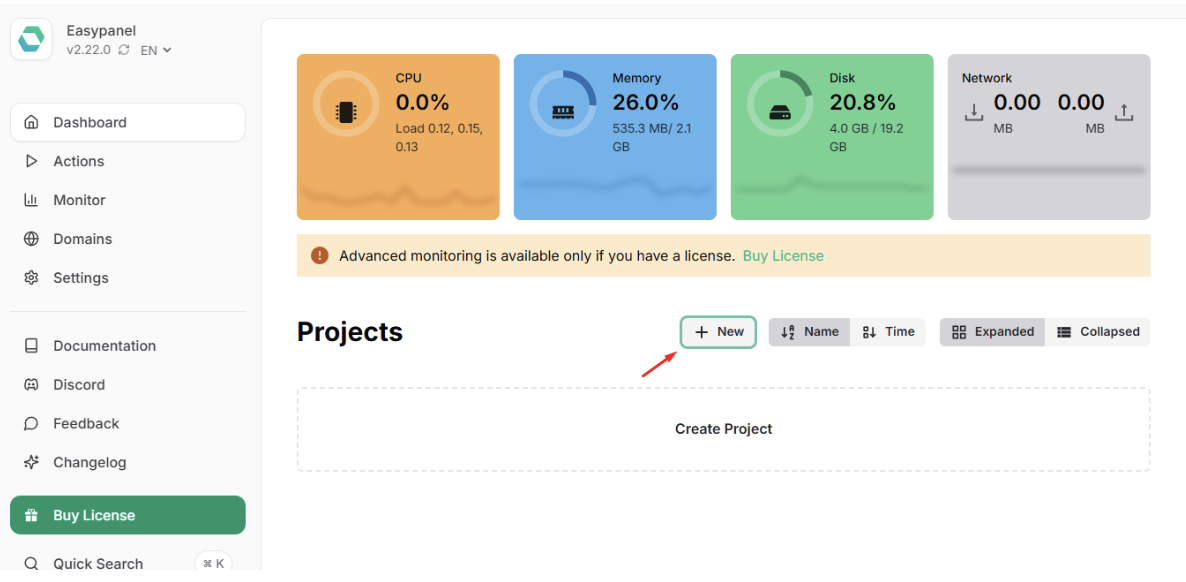Click the Dashboard home icon

tap(31, 123)
